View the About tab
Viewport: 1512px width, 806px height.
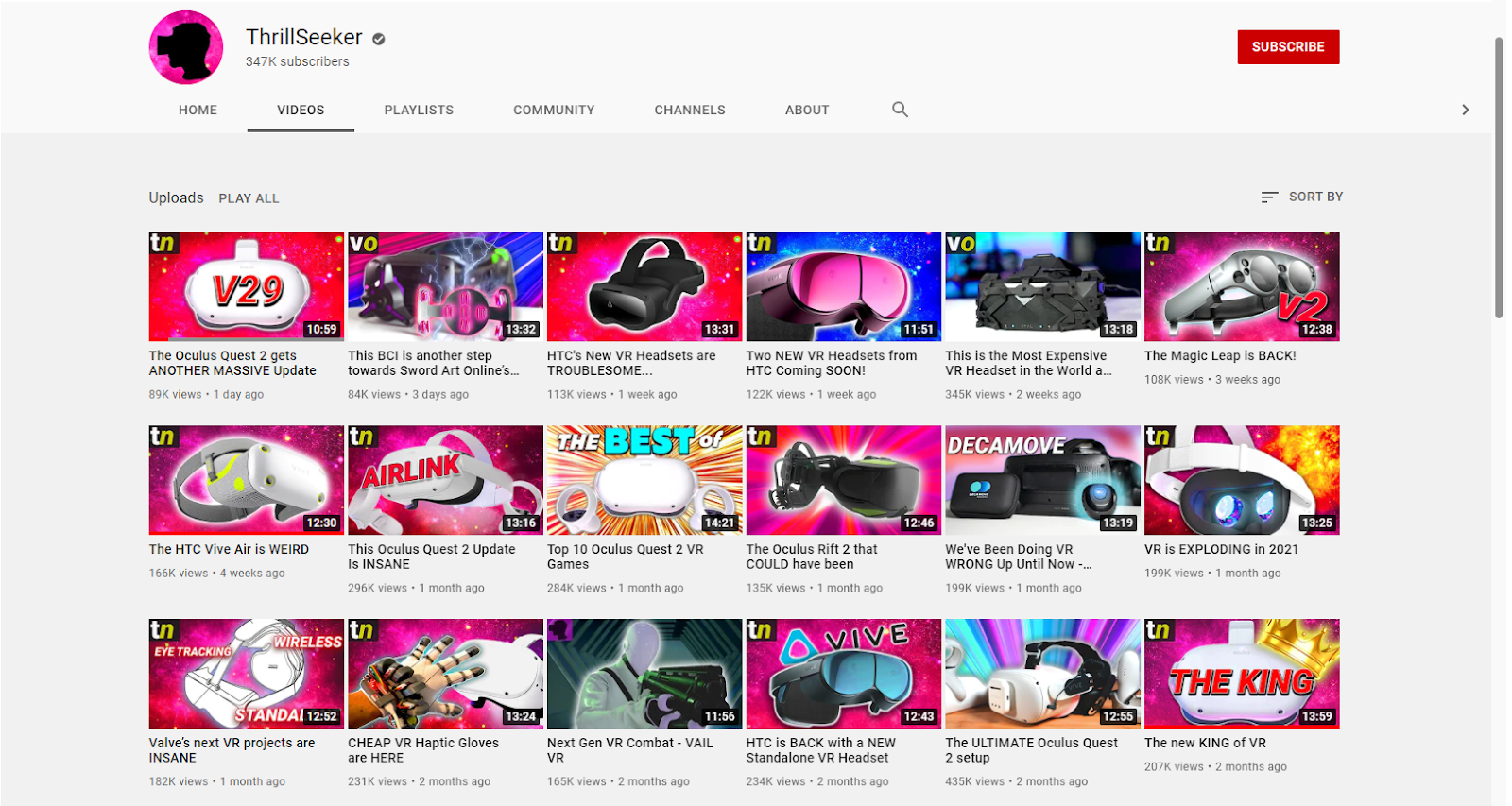click(x=807, y=110)
